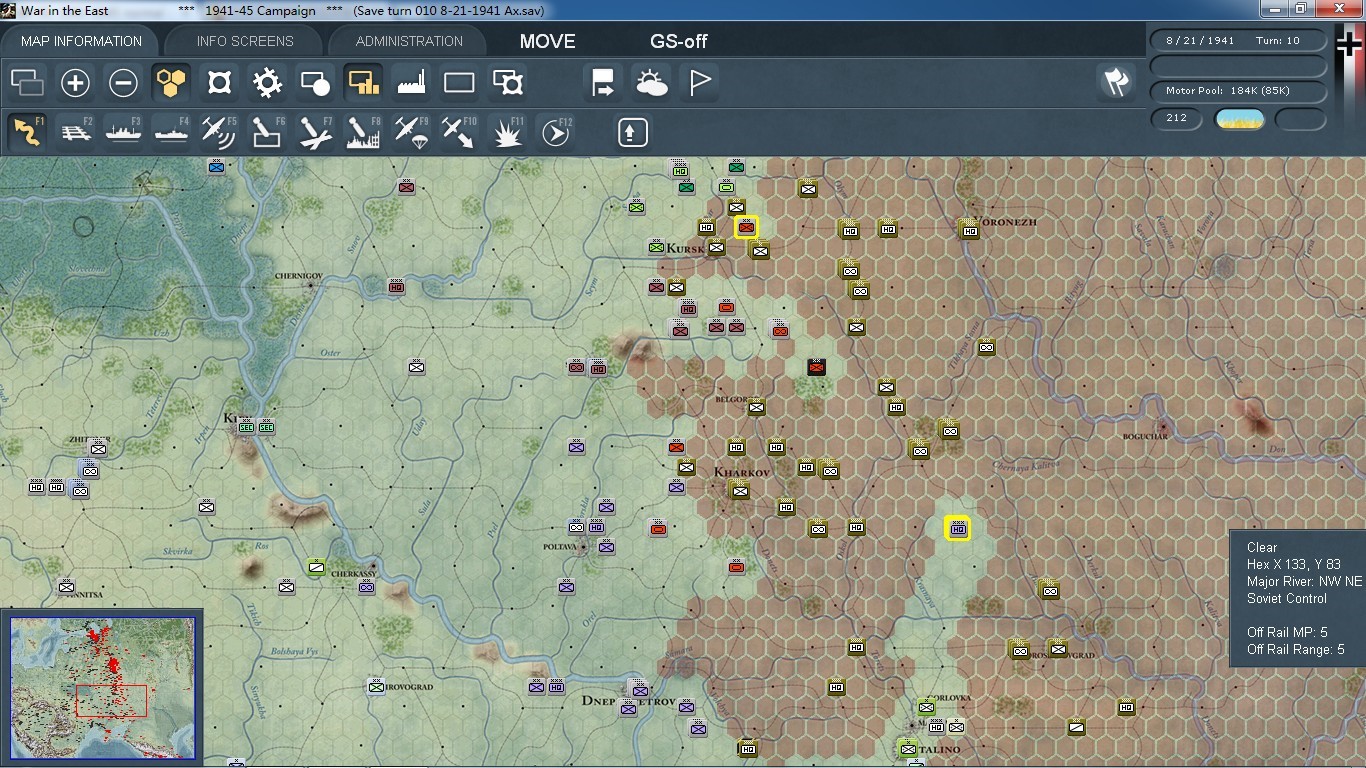
Task: Toggle the unit stack view icon
Action: (27, 82)
